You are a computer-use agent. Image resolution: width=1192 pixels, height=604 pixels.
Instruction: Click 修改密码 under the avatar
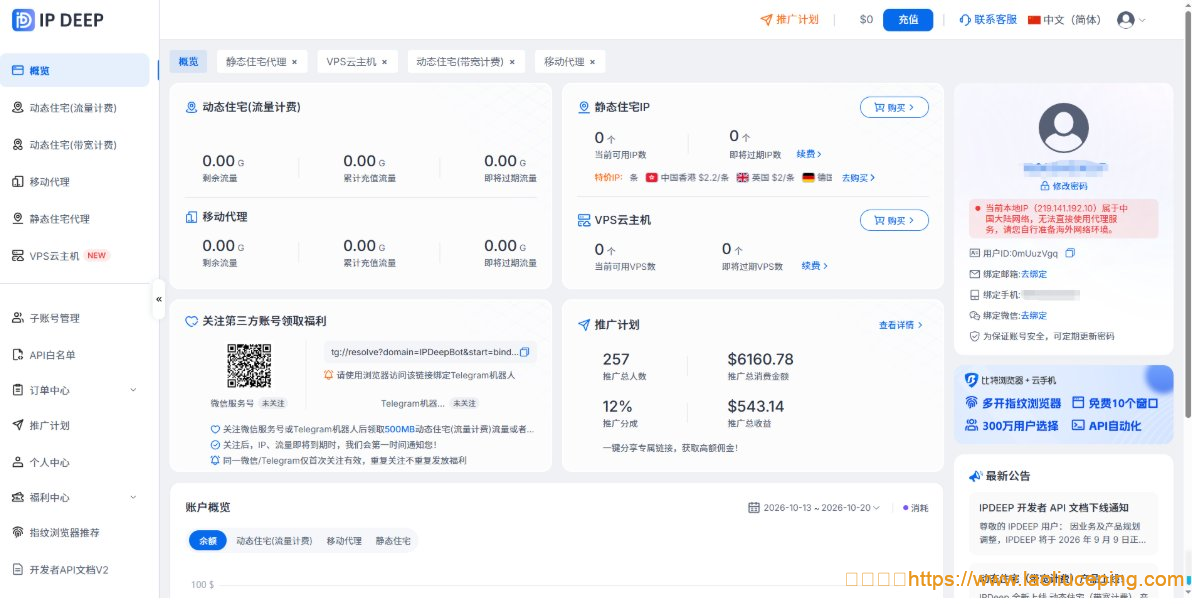click(x=1064, y=186)
